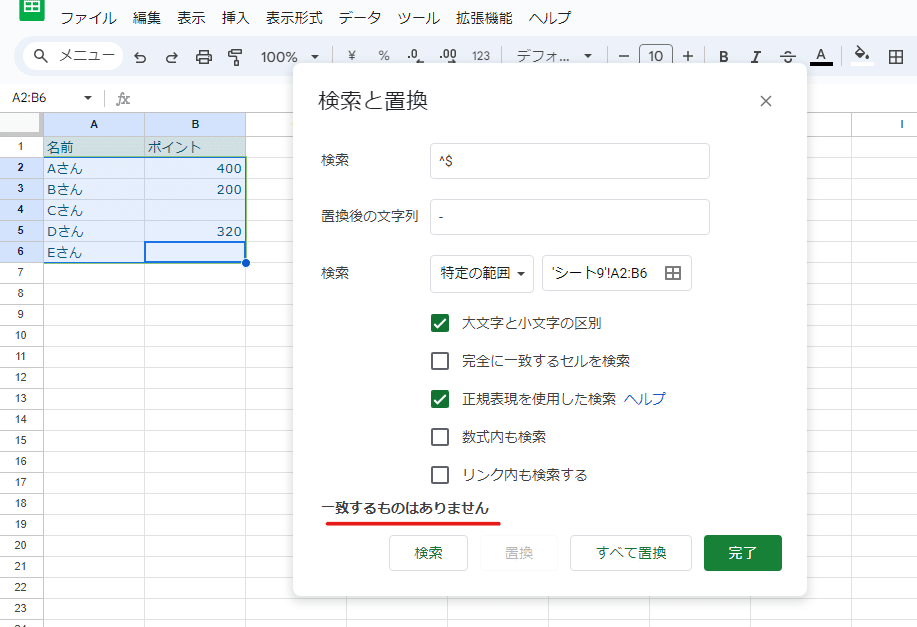Screen dimensions: 917x627
Task: Close the 検索と置換 dialog
Action: [766, 101]
